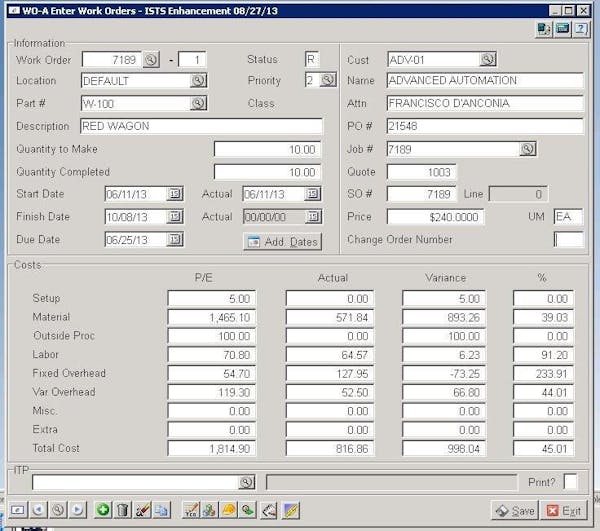Click the Exit button
Image resolution: width=600 pixels, height=531 pixels.
564,511
